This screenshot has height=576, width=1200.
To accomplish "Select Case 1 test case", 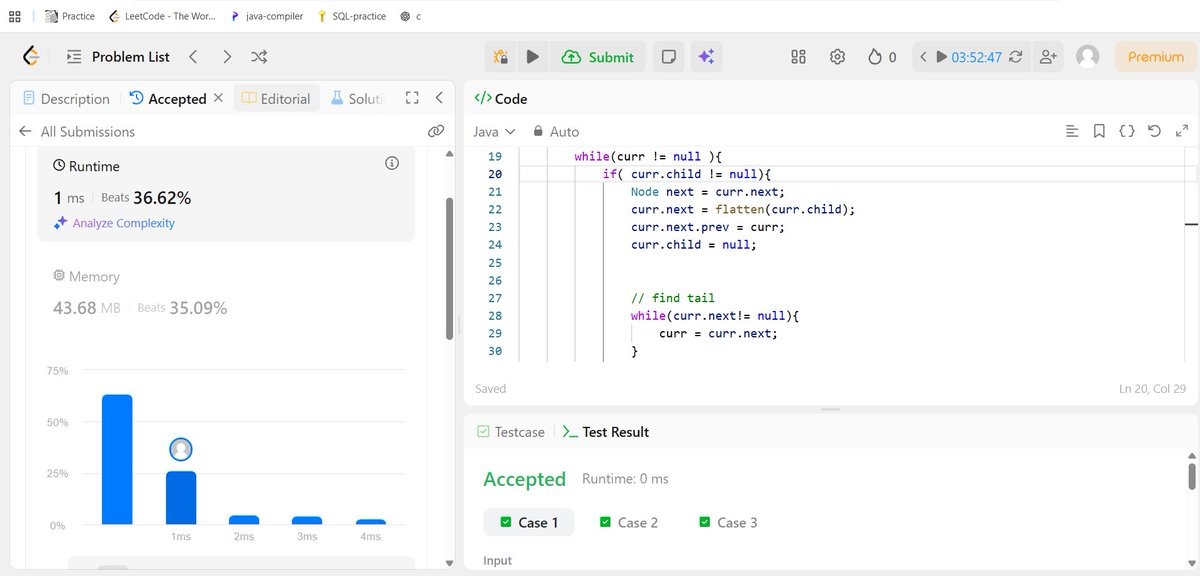I will (x=529, y=522).
